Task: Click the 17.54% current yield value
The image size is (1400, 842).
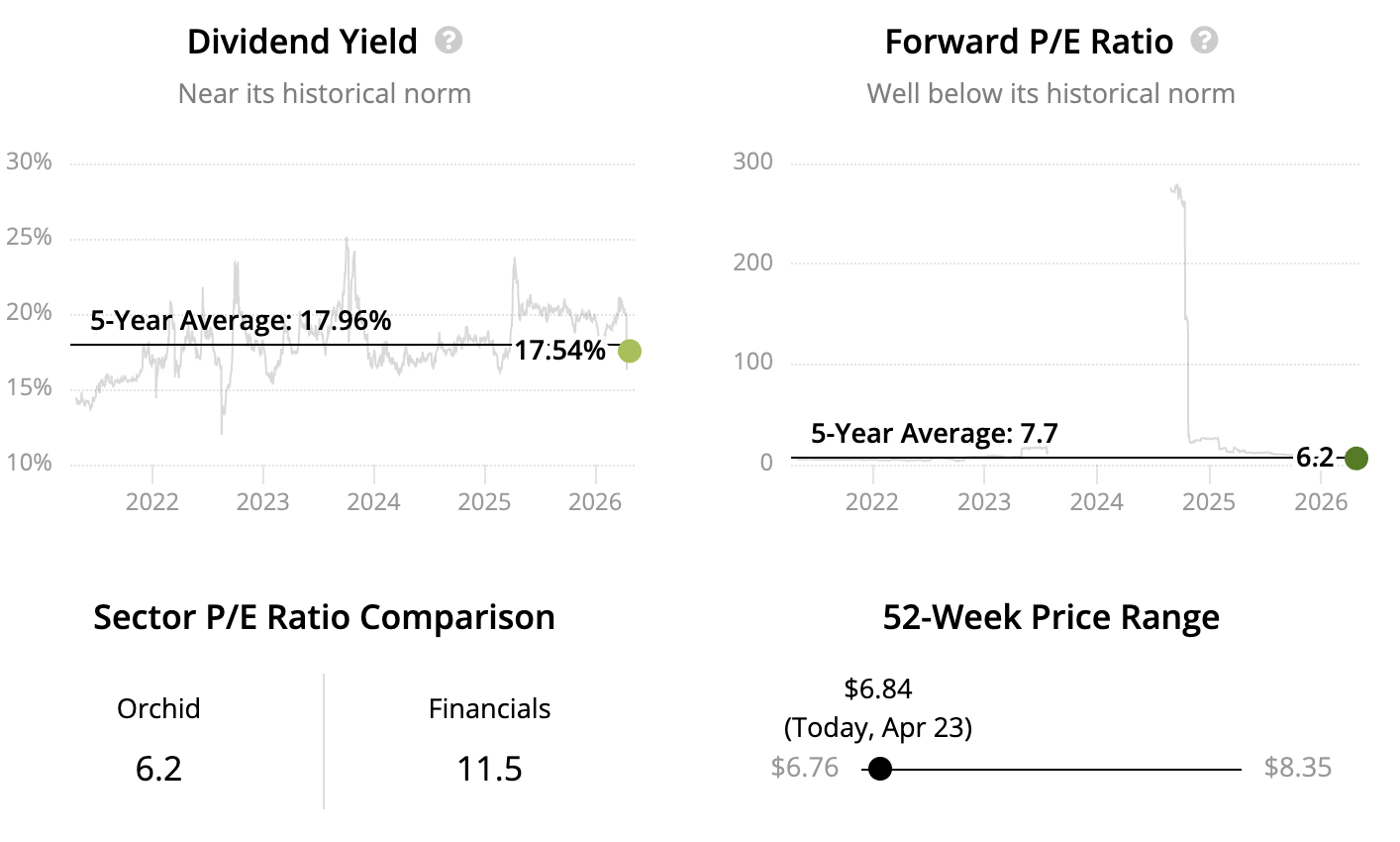Action: (559, 351)
